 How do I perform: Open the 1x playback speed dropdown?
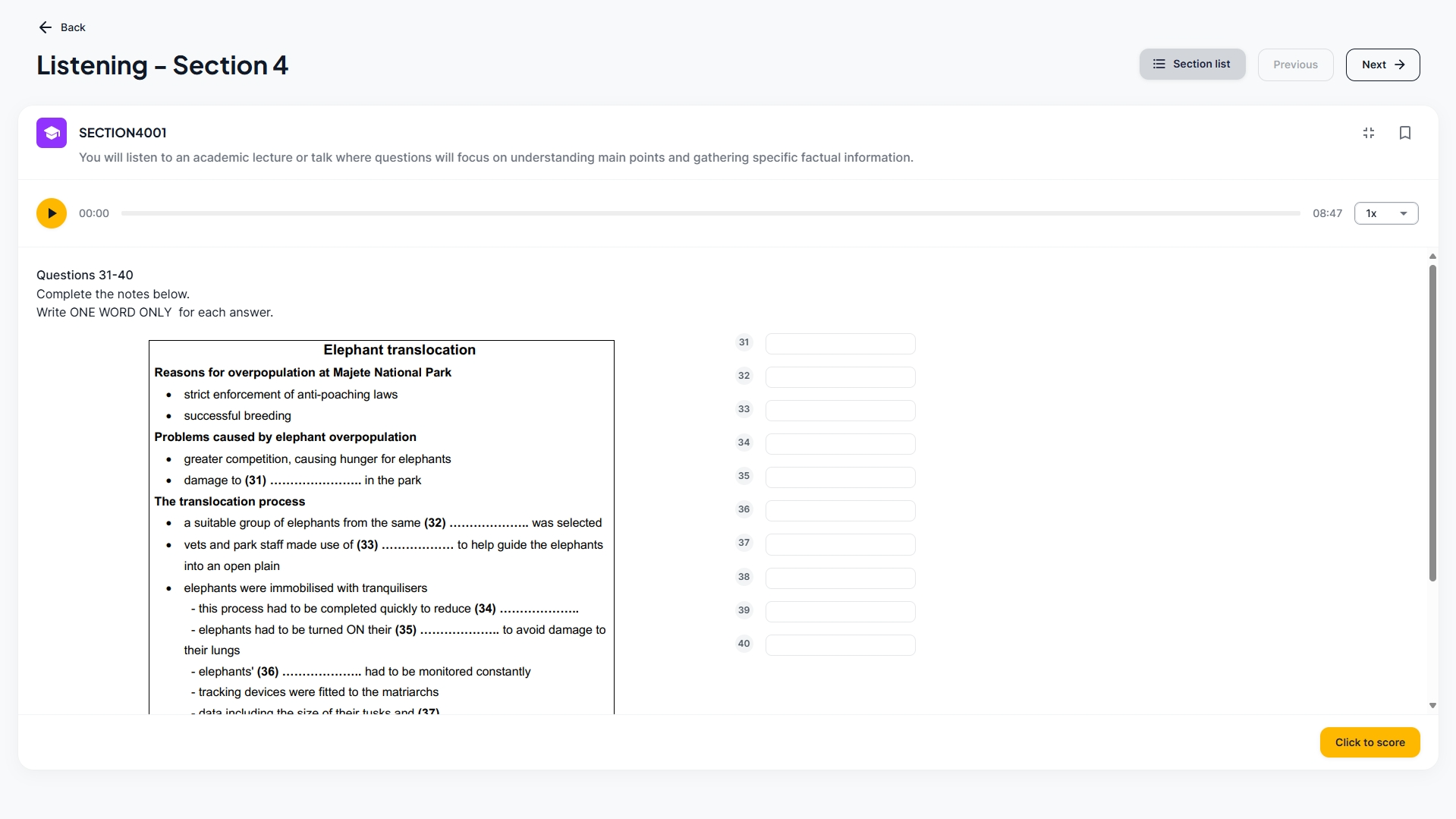coord(1386,213)
